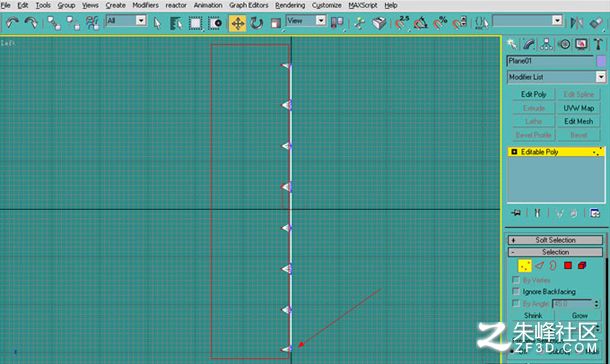
Task: Open the All selection filter dropdown
Action: pos(126,21)
